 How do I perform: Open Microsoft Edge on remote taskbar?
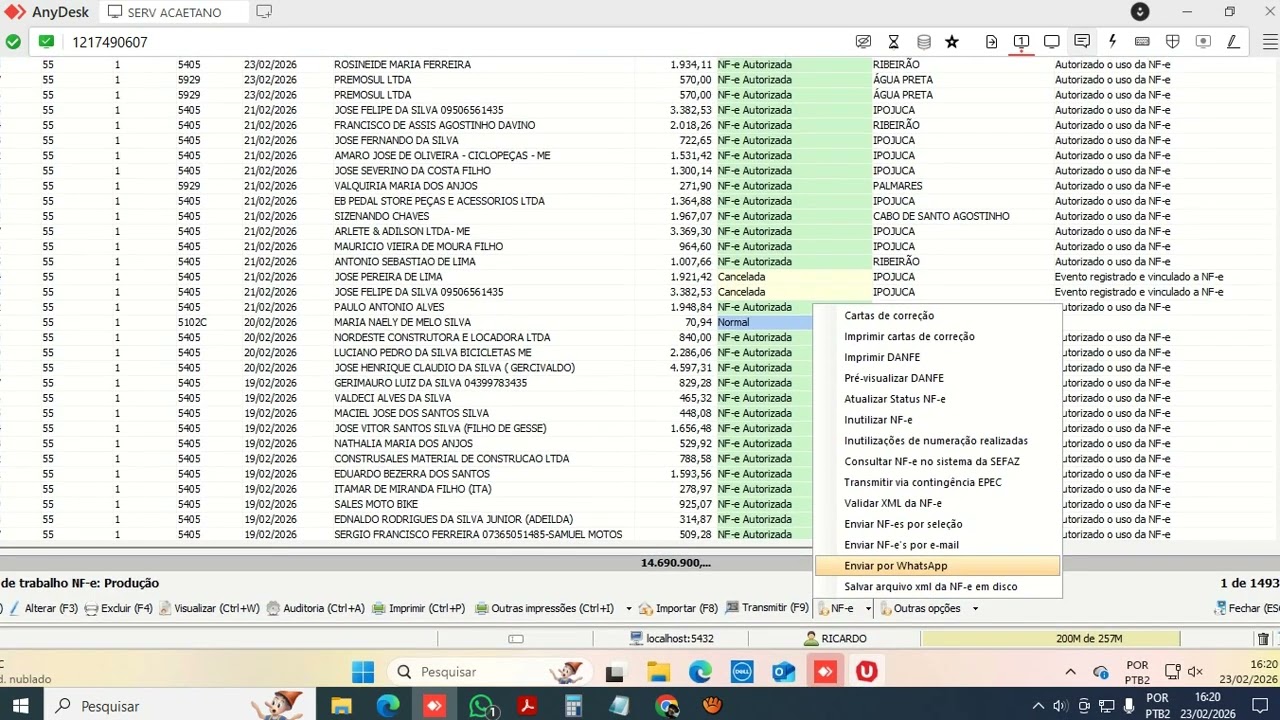click(x=700, y=672)
